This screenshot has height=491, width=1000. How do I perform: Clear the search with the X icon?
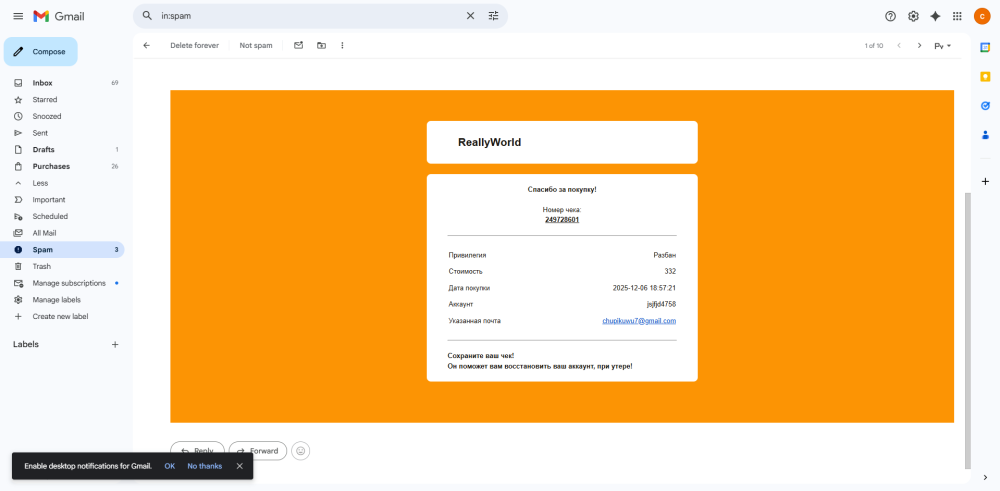tap(471, 16)
